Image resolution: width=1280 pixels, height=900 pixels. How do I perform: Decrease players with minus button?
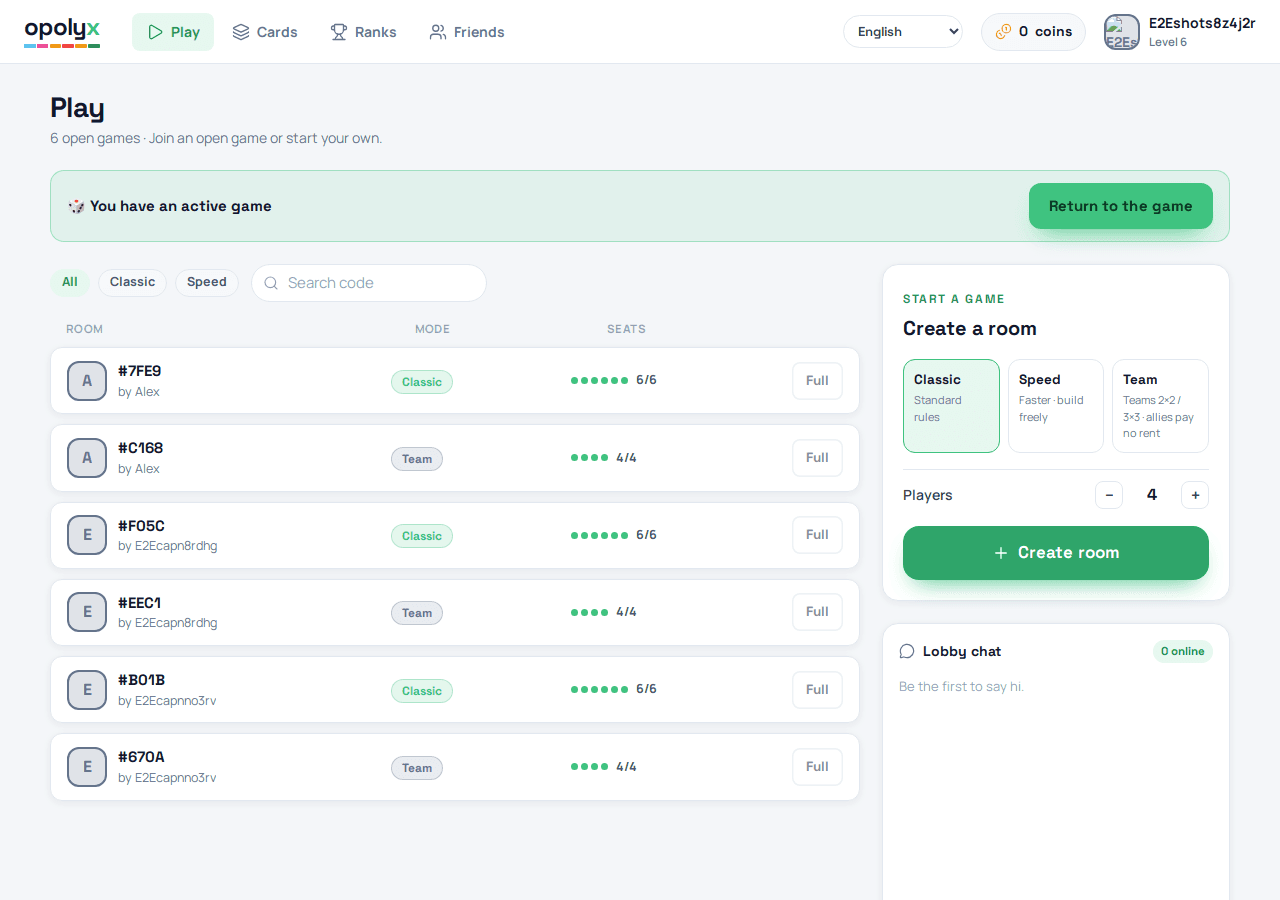(1109, 495)
